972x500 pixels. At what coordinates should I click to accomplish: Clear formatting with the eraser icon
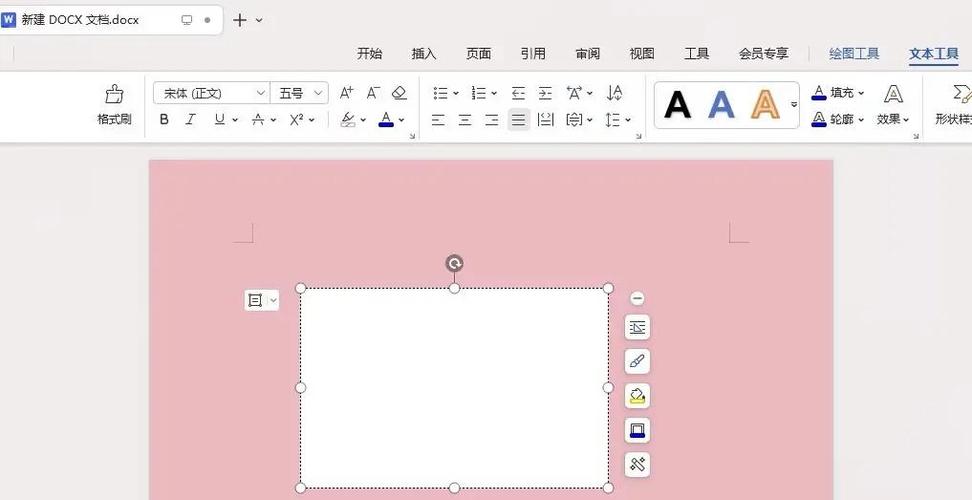(400, 93)
